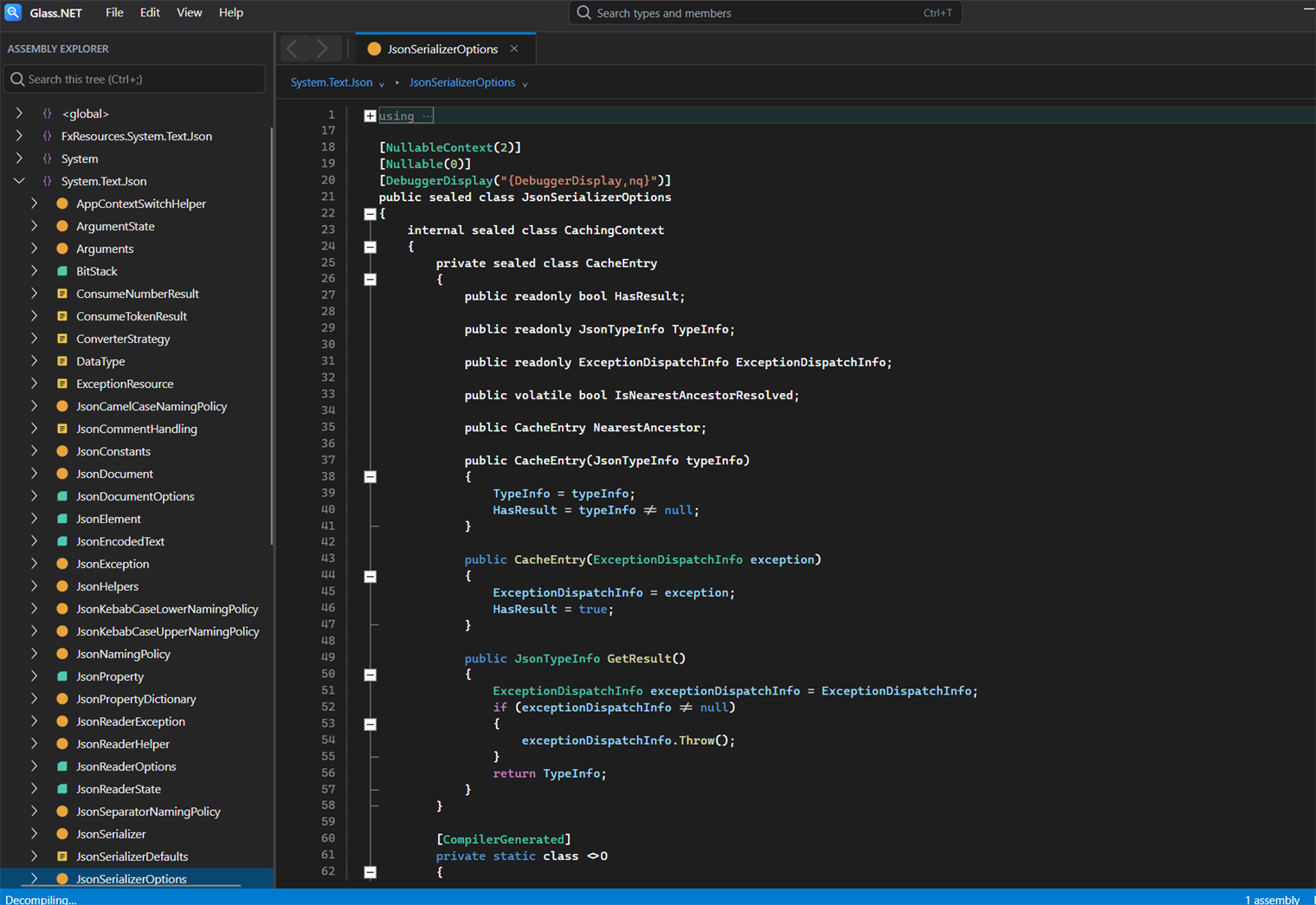
Task: Focus the Search types and members field
Action: 765,12
